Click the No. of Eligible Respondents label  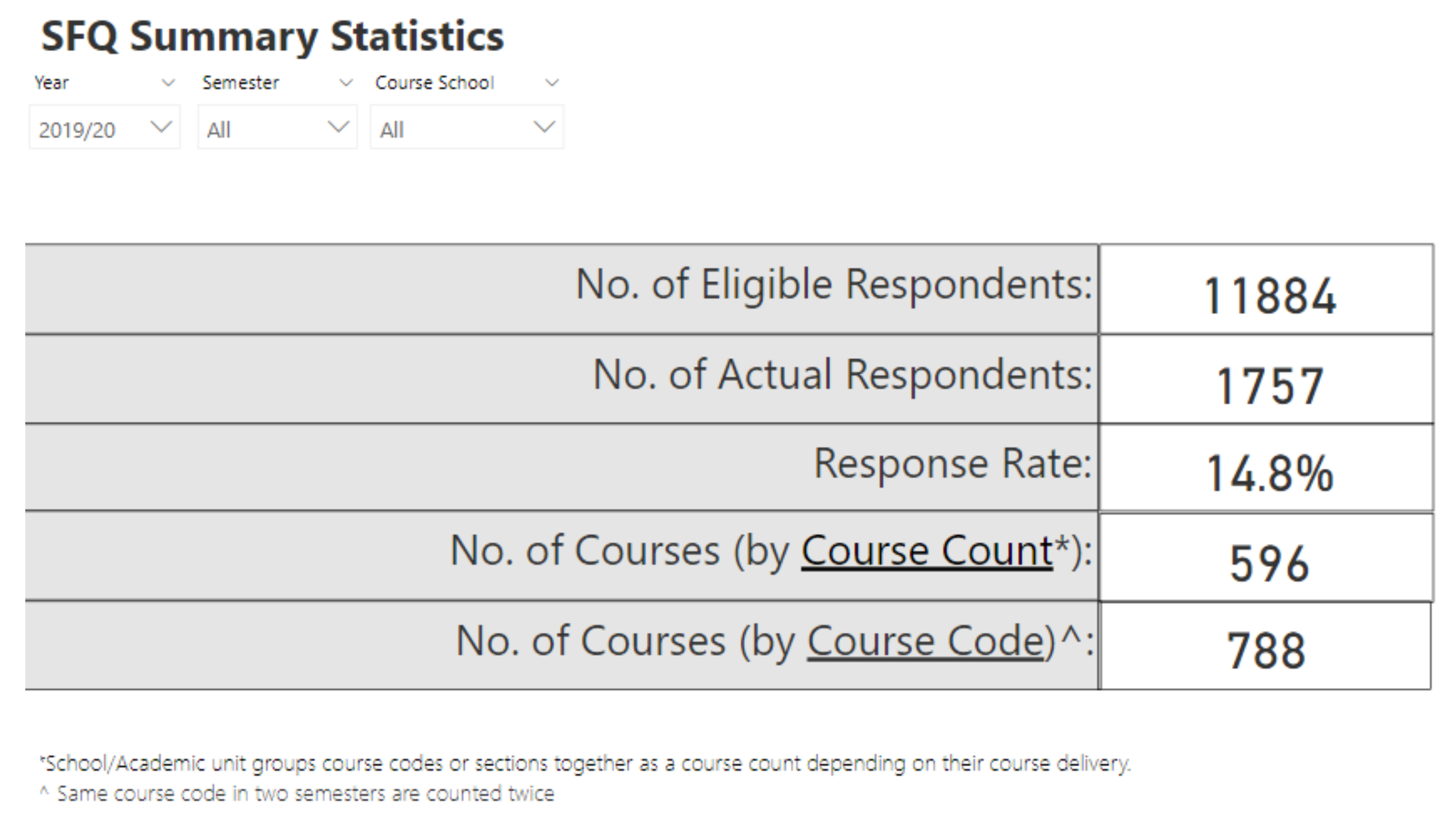833,285
